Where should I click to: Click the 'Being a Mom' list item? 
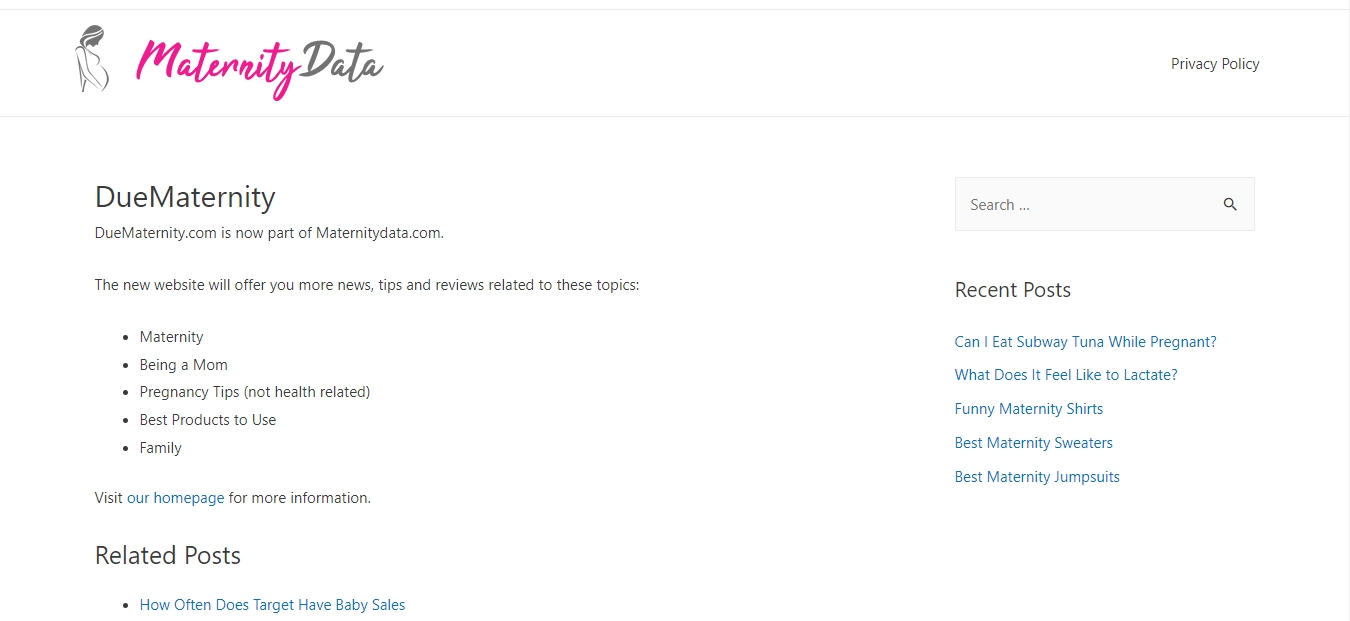point(184,365)
